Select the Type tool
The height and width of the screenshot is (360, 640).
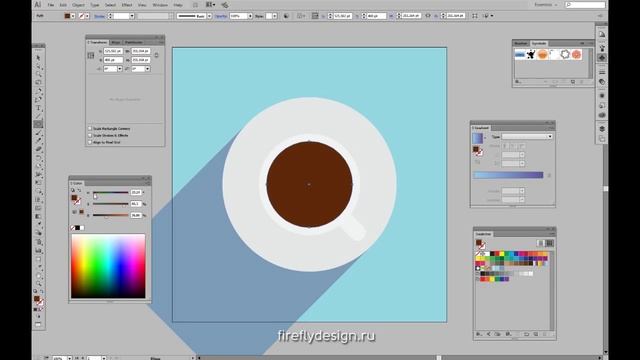(x=38, y=108)
